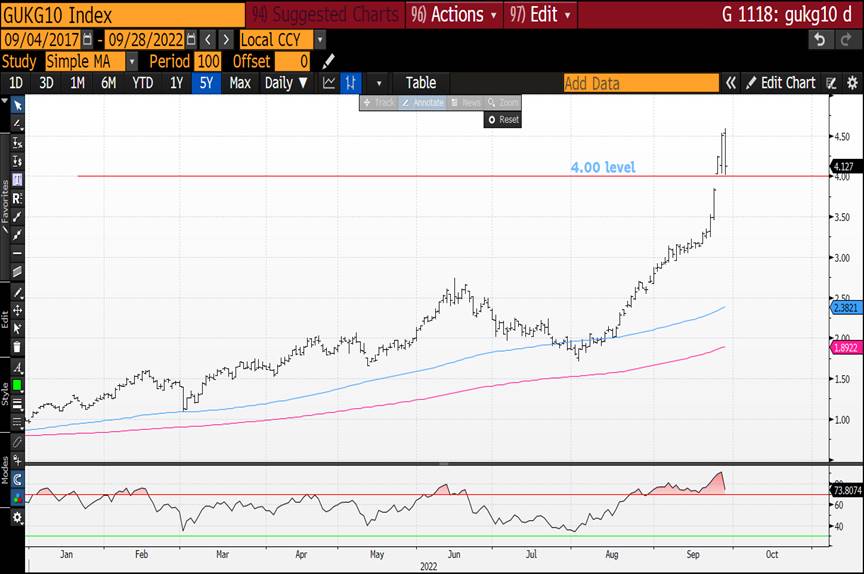Select the 6M time range
The height and width of the screenshot is (574, 864).
[109, 83]
